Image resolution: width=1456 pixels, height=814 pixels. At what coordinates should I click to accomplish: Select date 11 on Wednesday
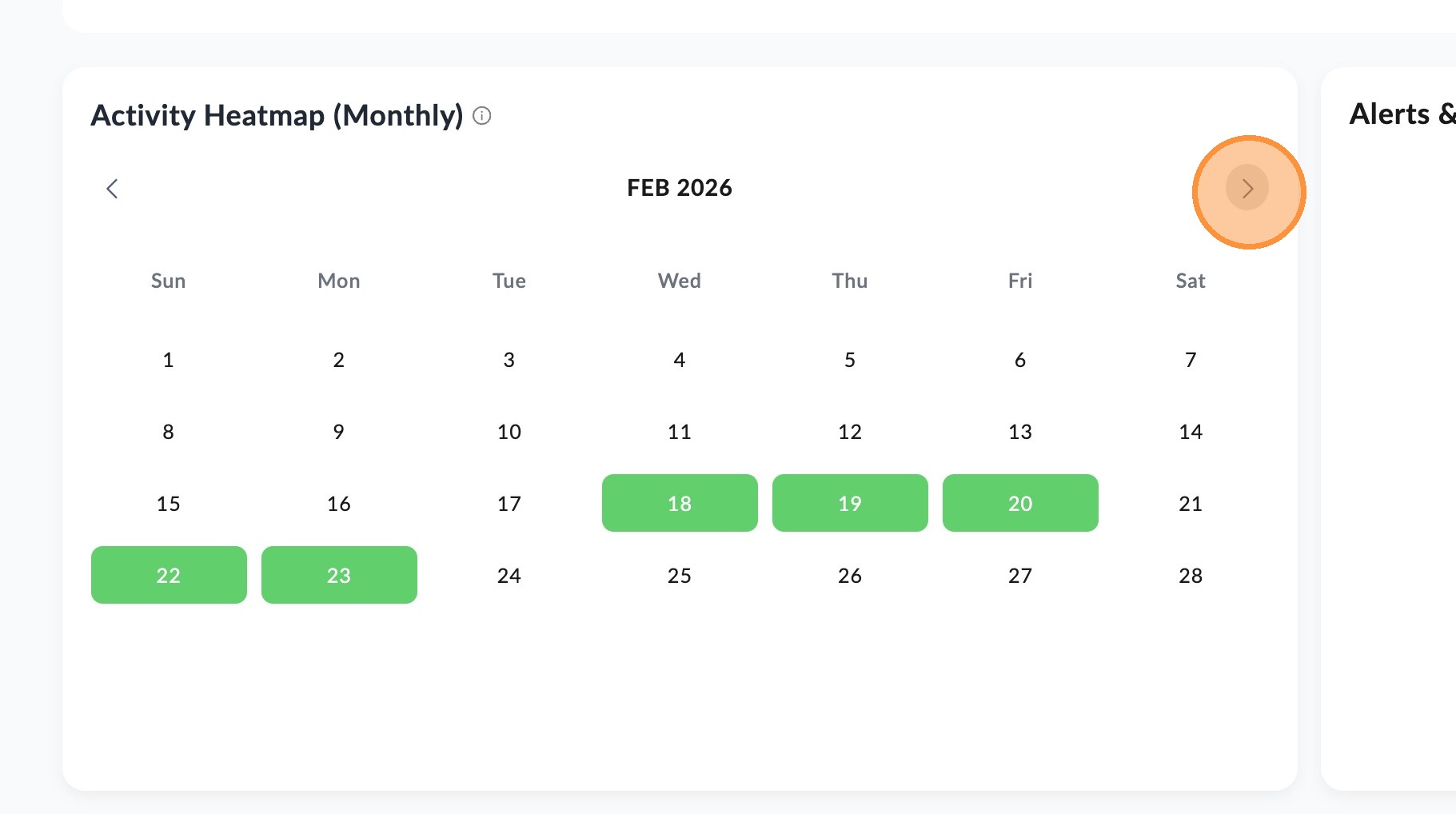(680, 431)
